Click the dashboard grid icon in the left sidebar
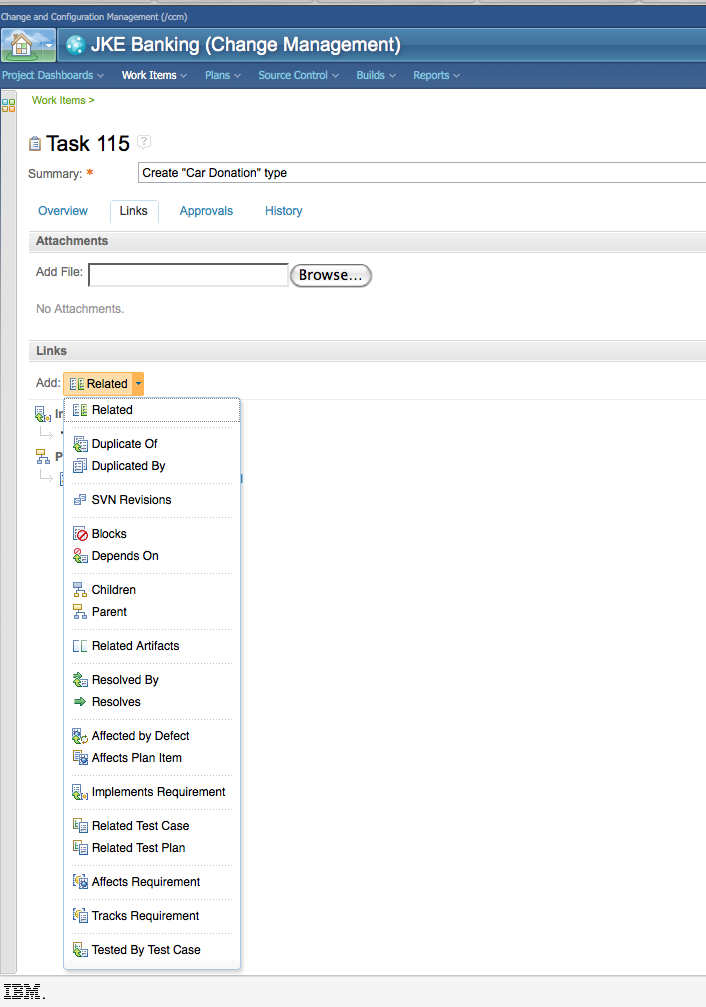The height and width of the screenshot is (1007, 706). (8, 105)
